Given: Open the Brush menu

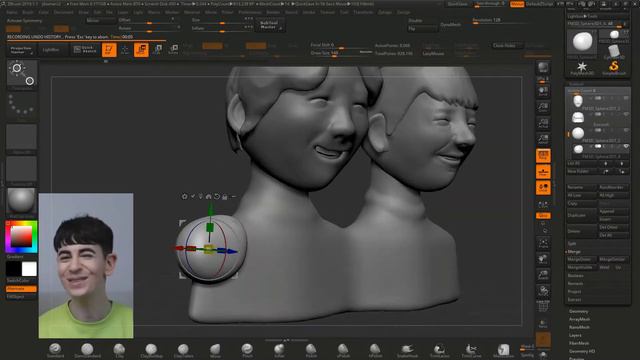Looking at the screenshot, I should pos(28,12).
